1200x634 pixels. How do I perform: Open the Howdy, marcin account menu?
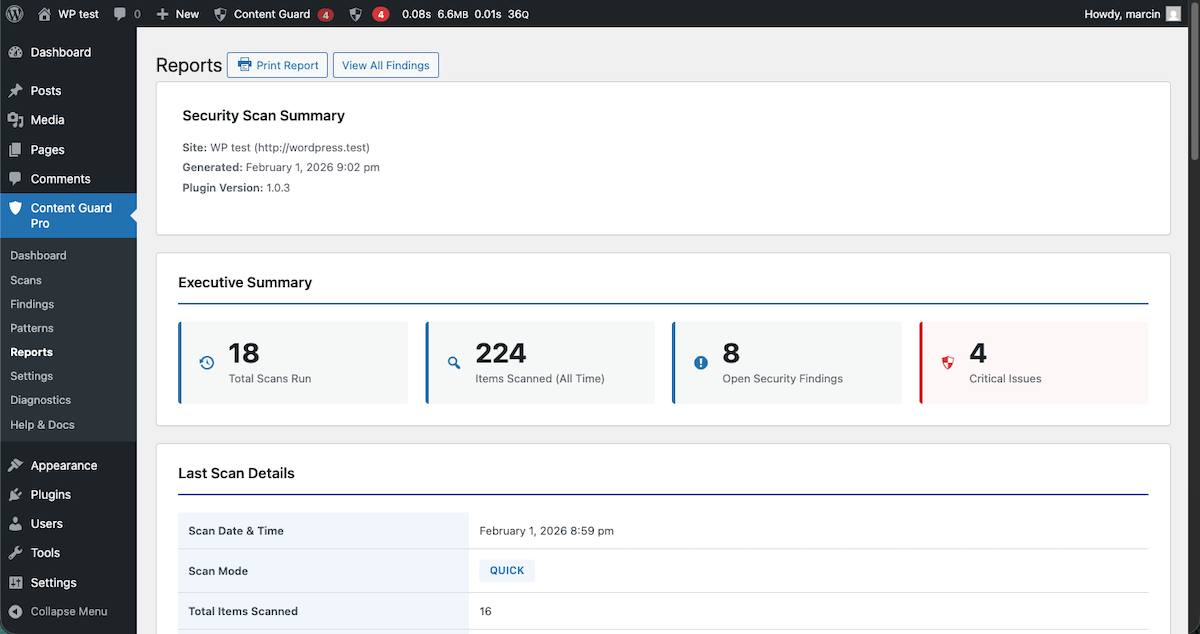pyautogui.click(x=1122, y=14)
